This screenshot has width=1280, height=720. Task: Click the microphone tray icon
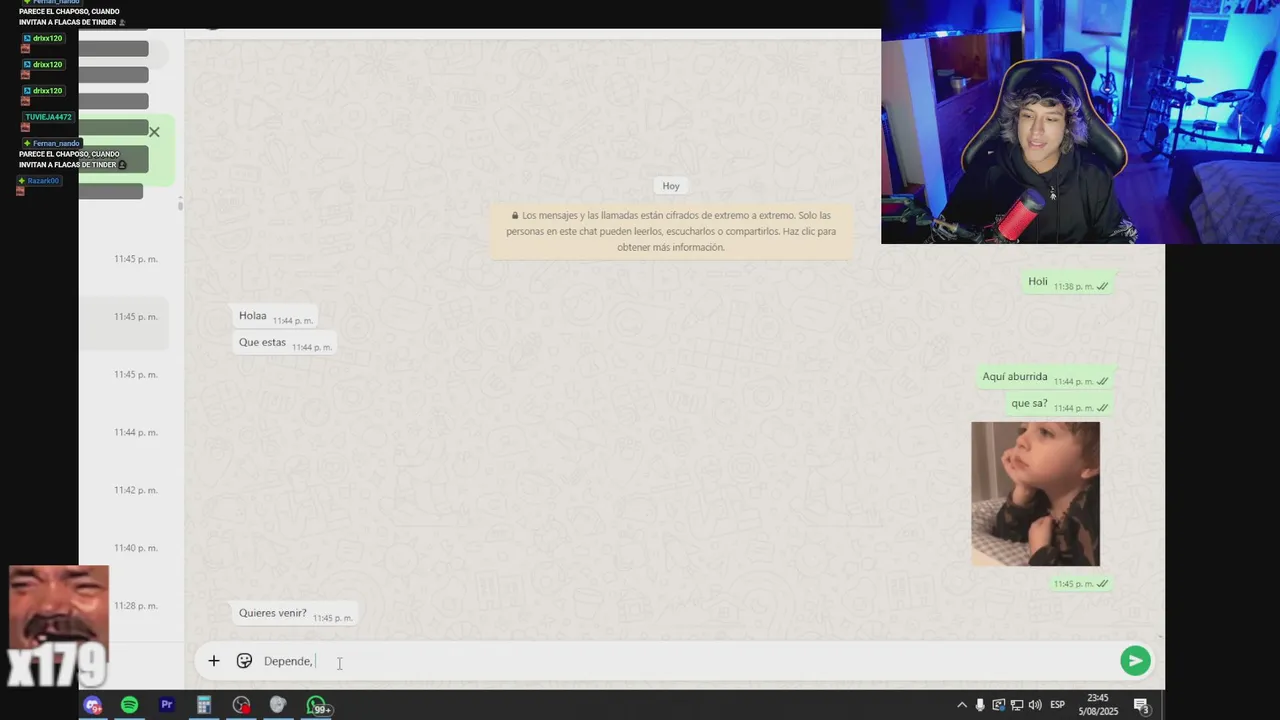pos(980,705)
